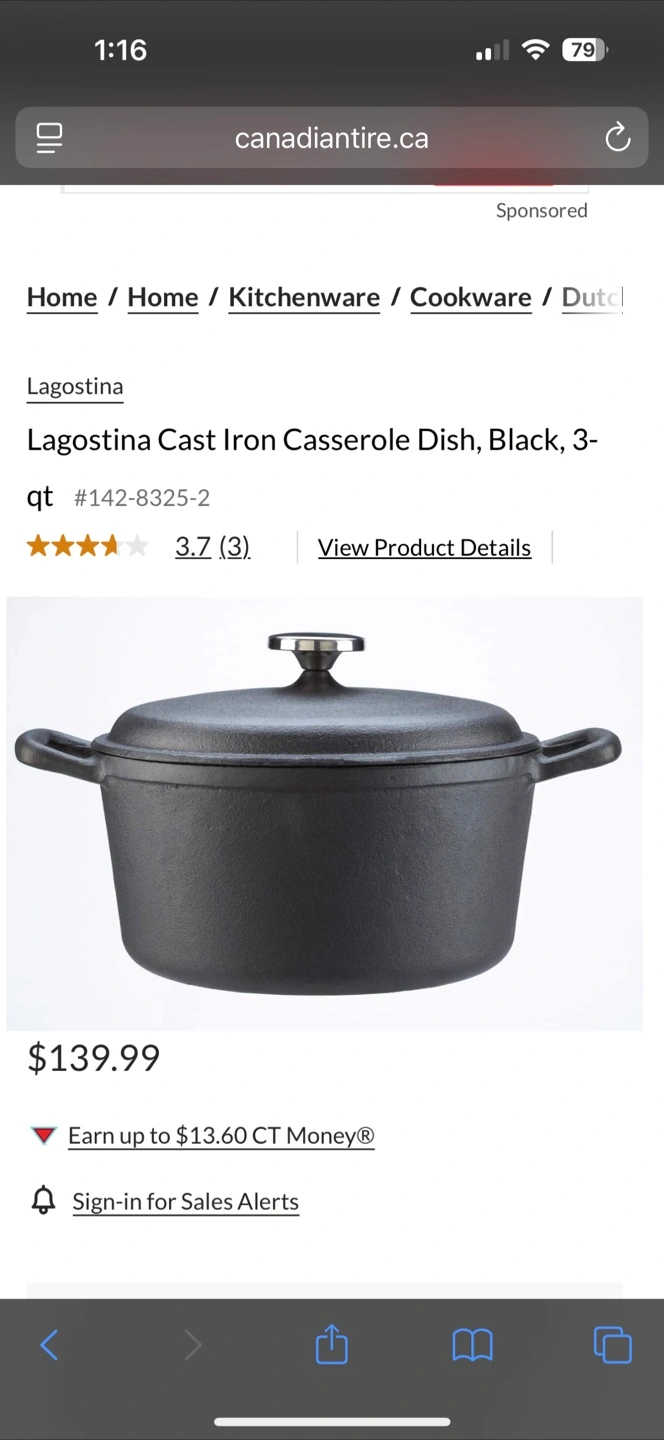This screenshot has height=1440, width=664.
Task: Tap the sales alert bell icon
Action: point(43,1200)
